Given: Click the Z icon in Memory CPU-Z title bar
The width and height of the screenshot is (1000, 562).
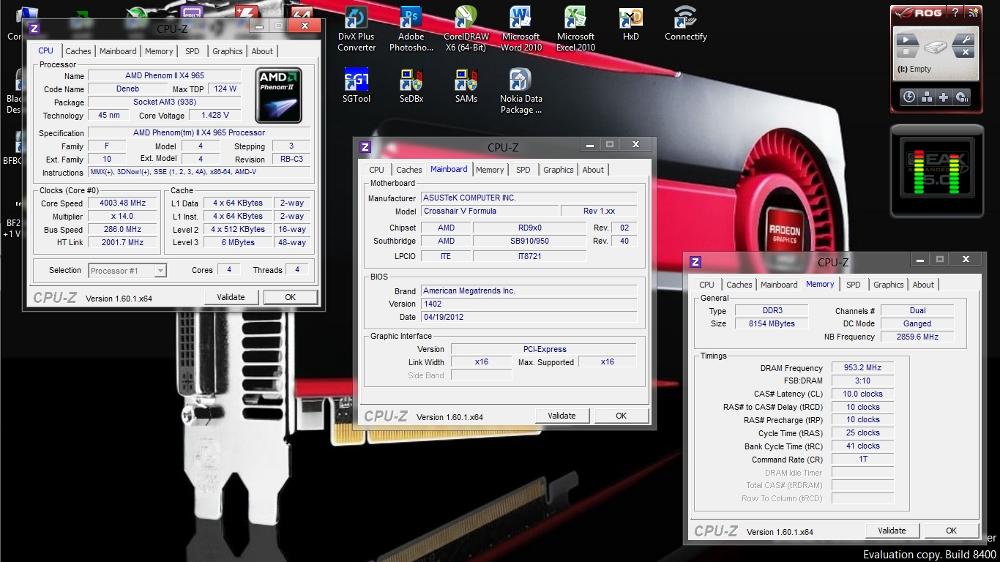Looking at the screenshot, I should pyautogui.click(x=695, y=262).
